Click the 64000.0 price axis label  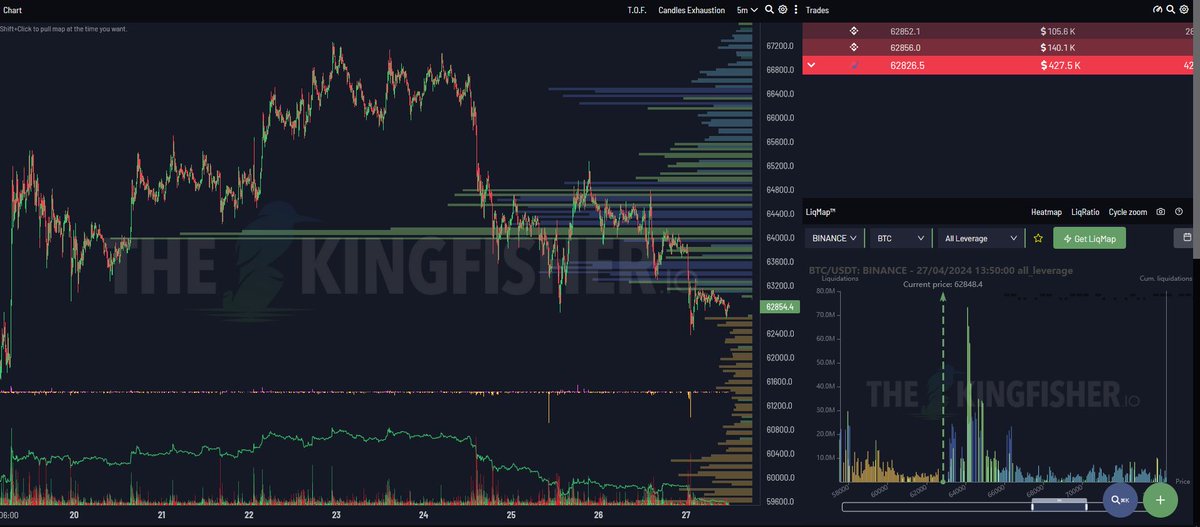click(780, 238)
